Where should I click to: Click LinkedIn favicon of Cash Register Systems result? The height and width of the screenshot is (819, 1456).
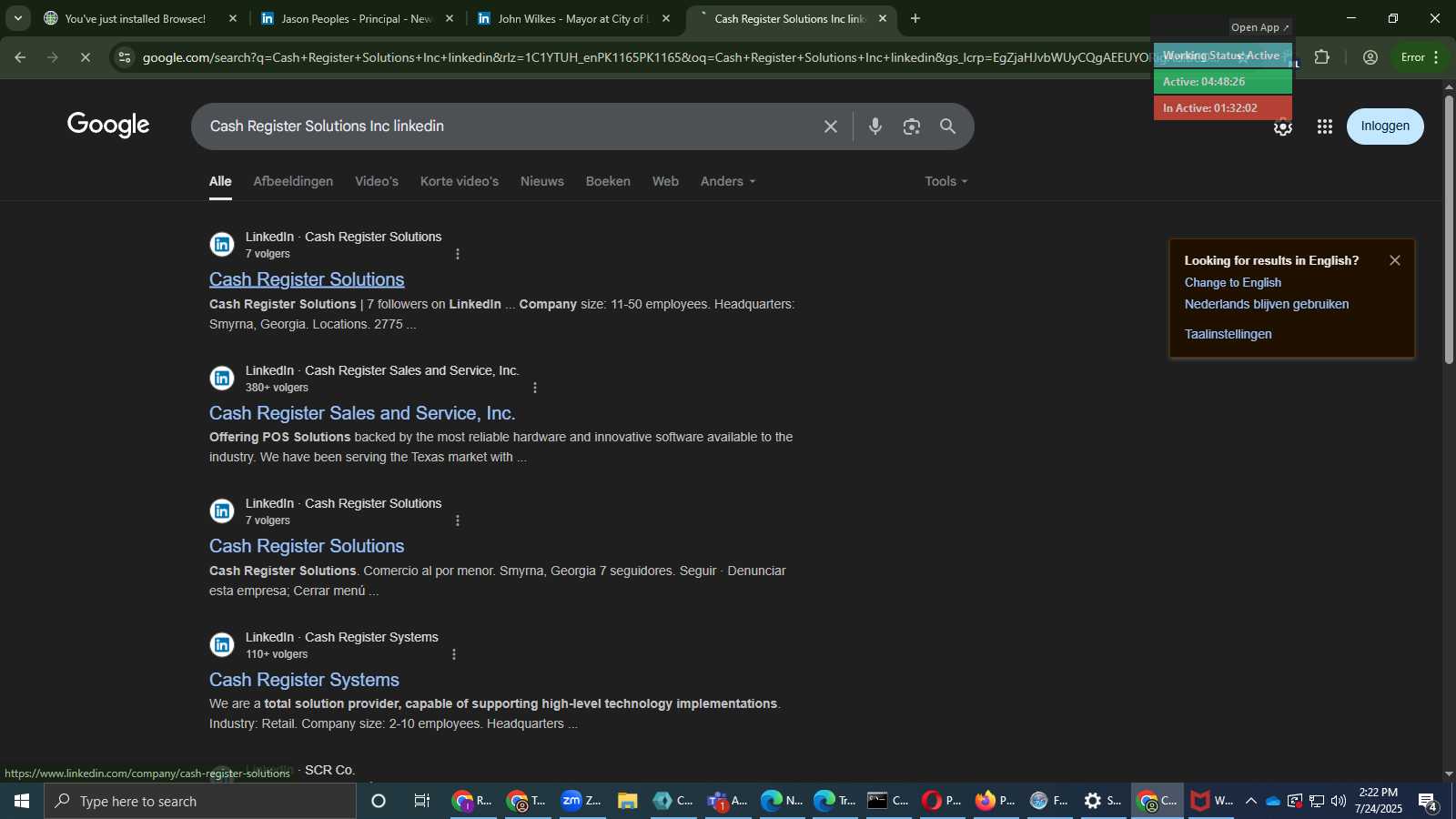222,645
